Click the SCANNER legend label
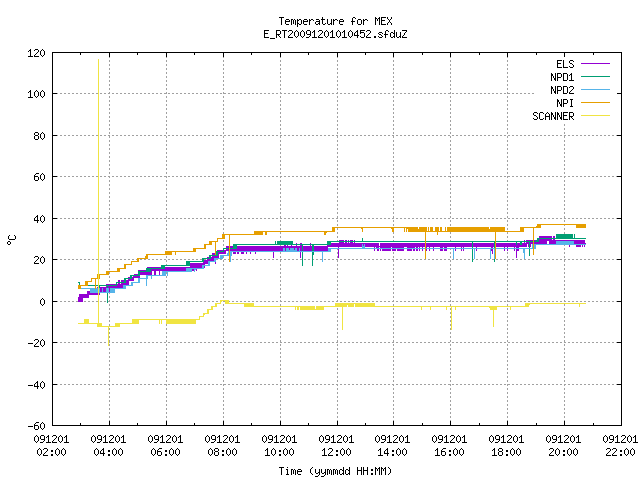The height and width of the screenshot is (480, 640). [x=553, y=116]
